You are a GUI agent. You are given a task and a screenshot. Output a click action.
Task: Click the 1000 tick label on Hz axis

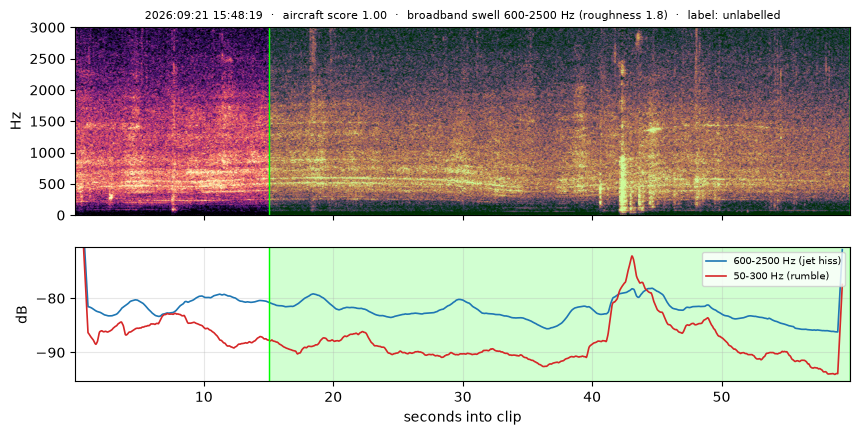(48, 152)
